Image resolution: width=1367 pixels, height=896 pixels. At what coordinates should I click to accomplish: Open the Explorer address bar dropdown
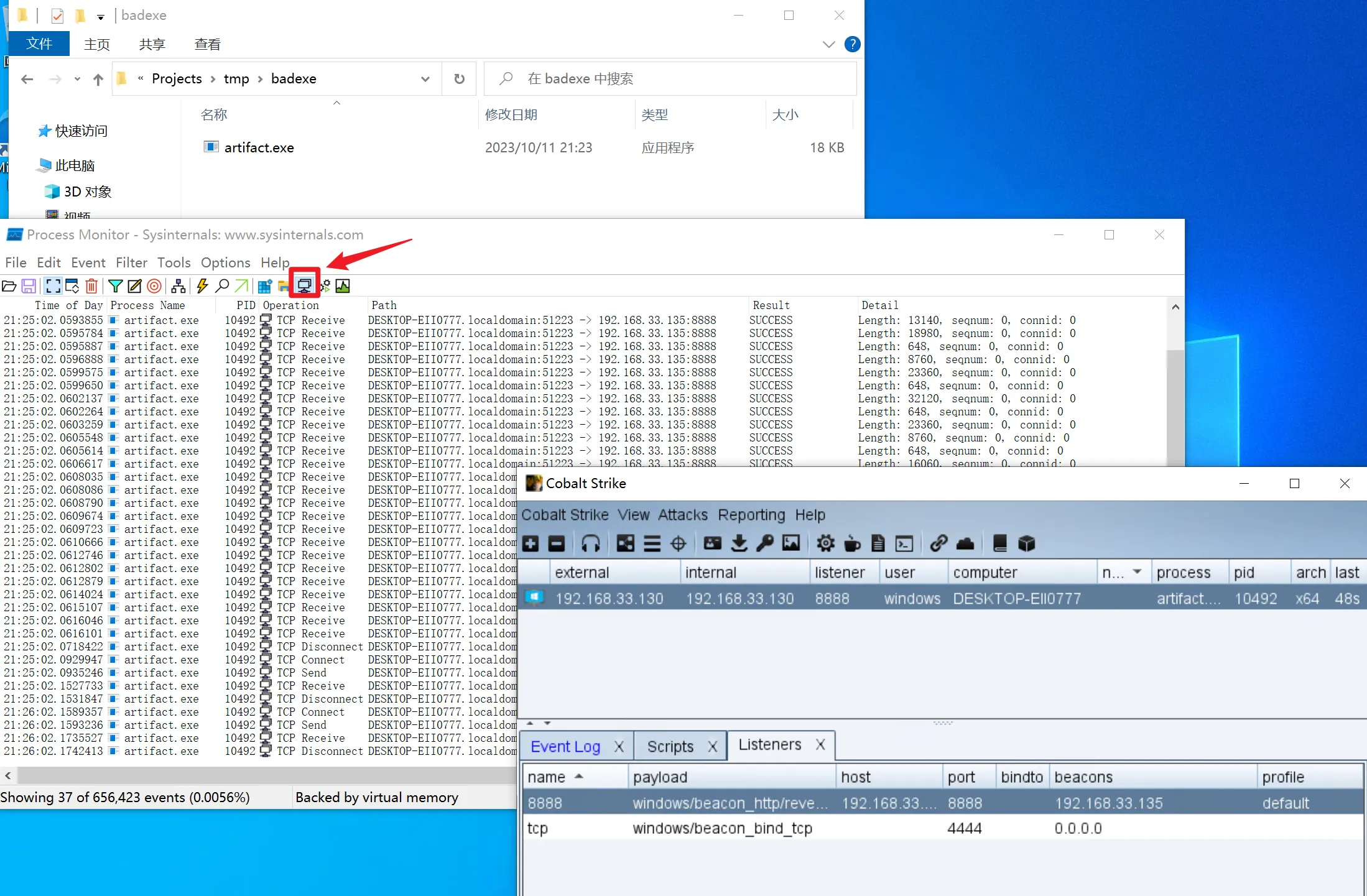pos(425,79)
